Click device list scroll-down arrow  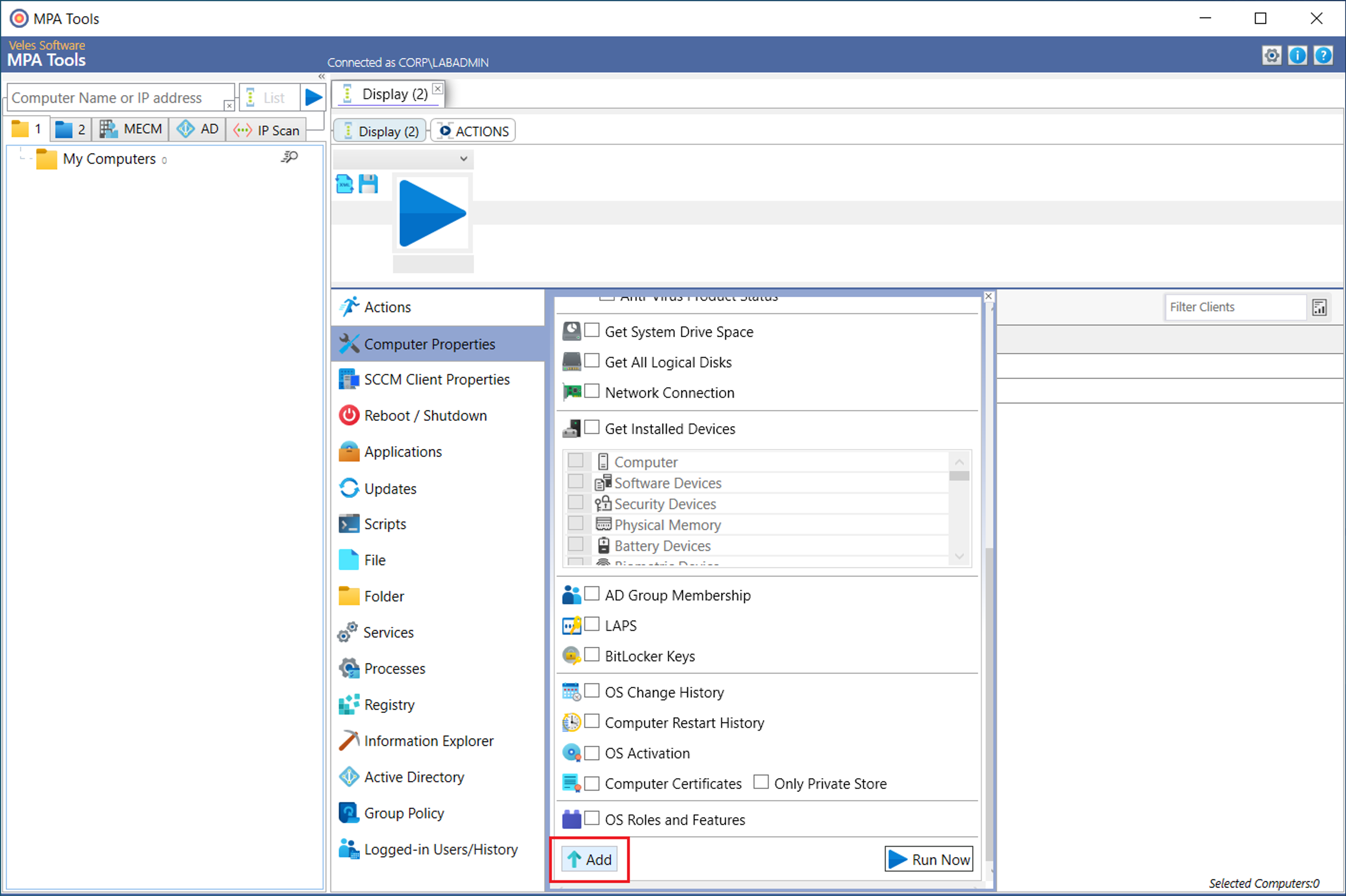pos(959,557)
